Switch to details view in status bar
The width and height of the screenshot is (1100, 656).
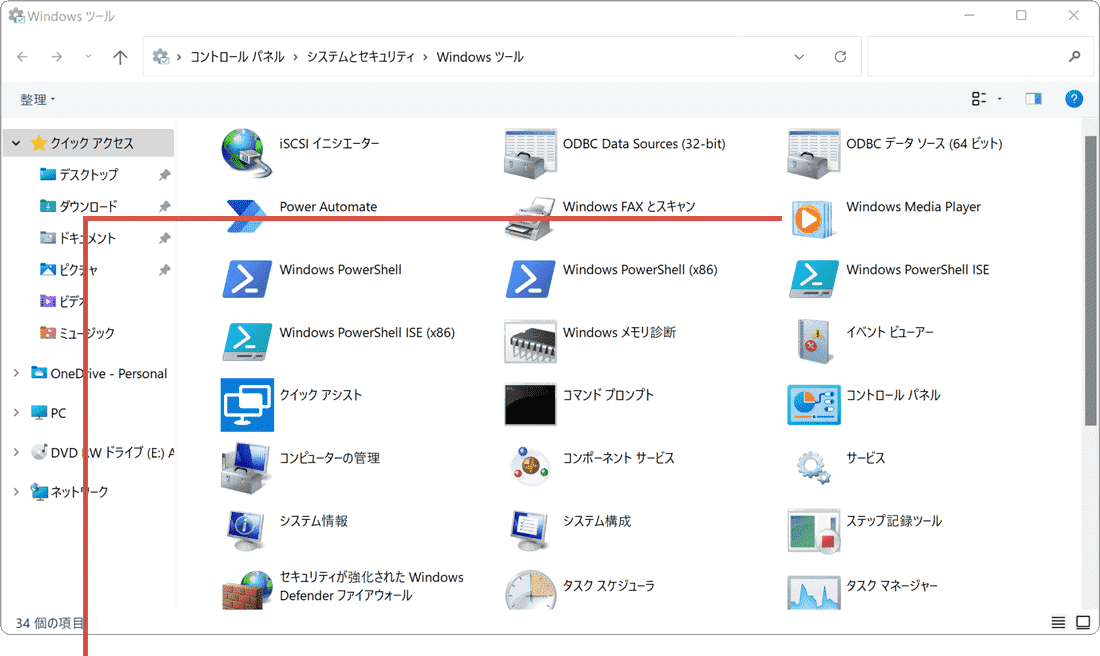pyautogui.click(x=1058, y=622)
